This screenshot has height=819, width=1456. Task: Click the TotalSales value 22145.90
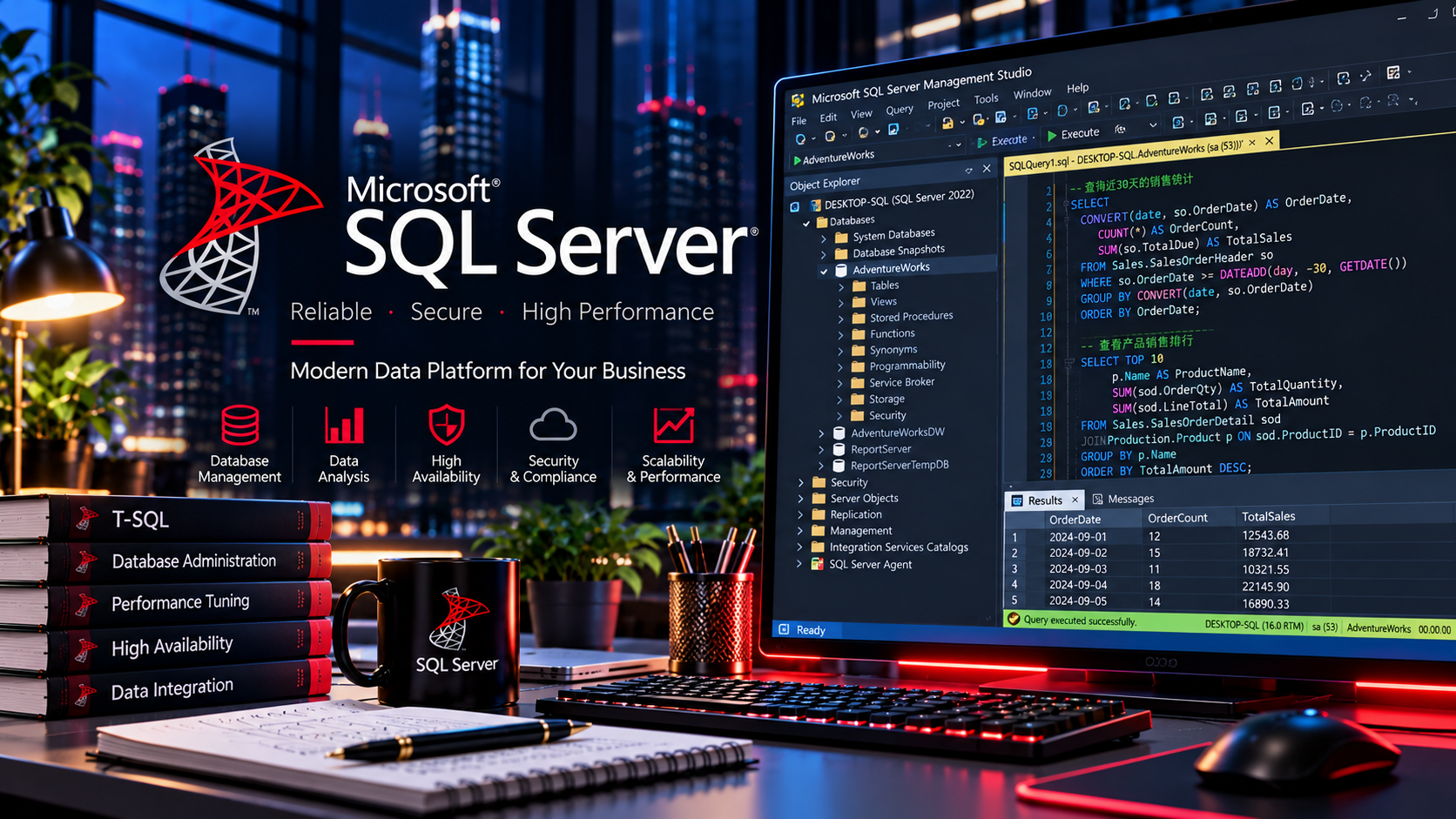point(1265,586)
